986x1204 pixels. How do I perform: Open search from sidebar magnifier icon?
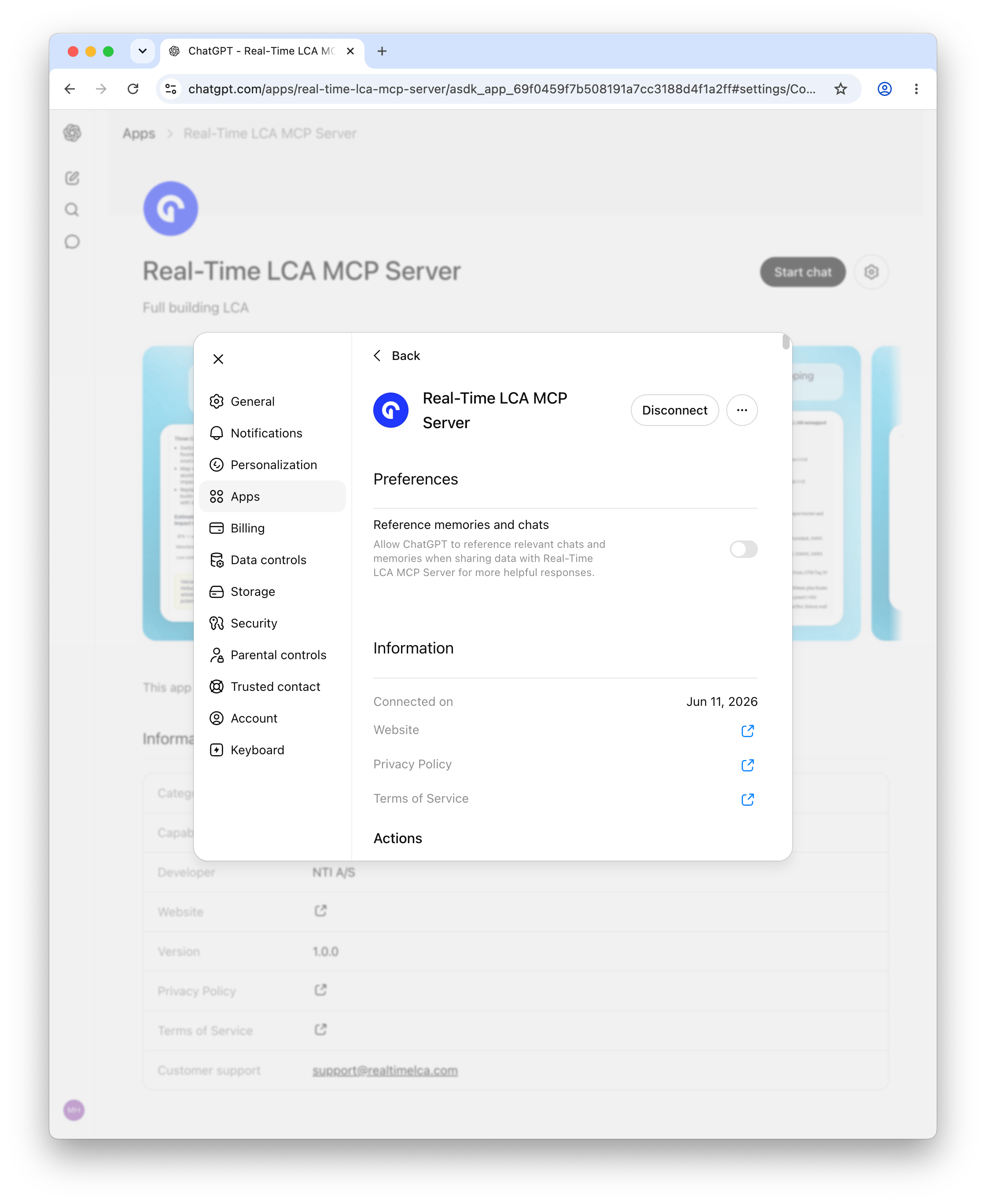click(72, 210)
